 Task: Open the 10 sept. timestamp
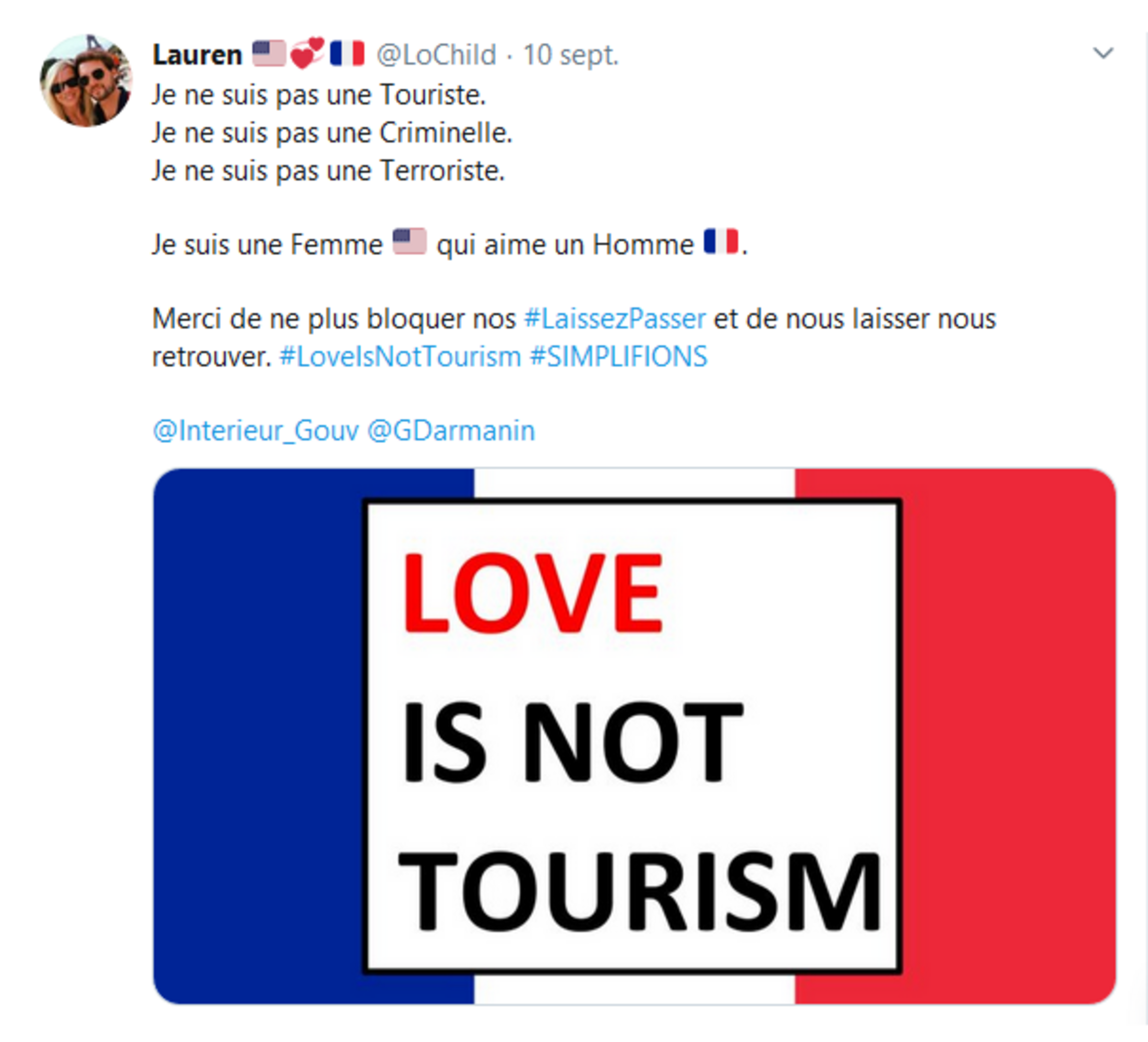click(x=570, y=55)
